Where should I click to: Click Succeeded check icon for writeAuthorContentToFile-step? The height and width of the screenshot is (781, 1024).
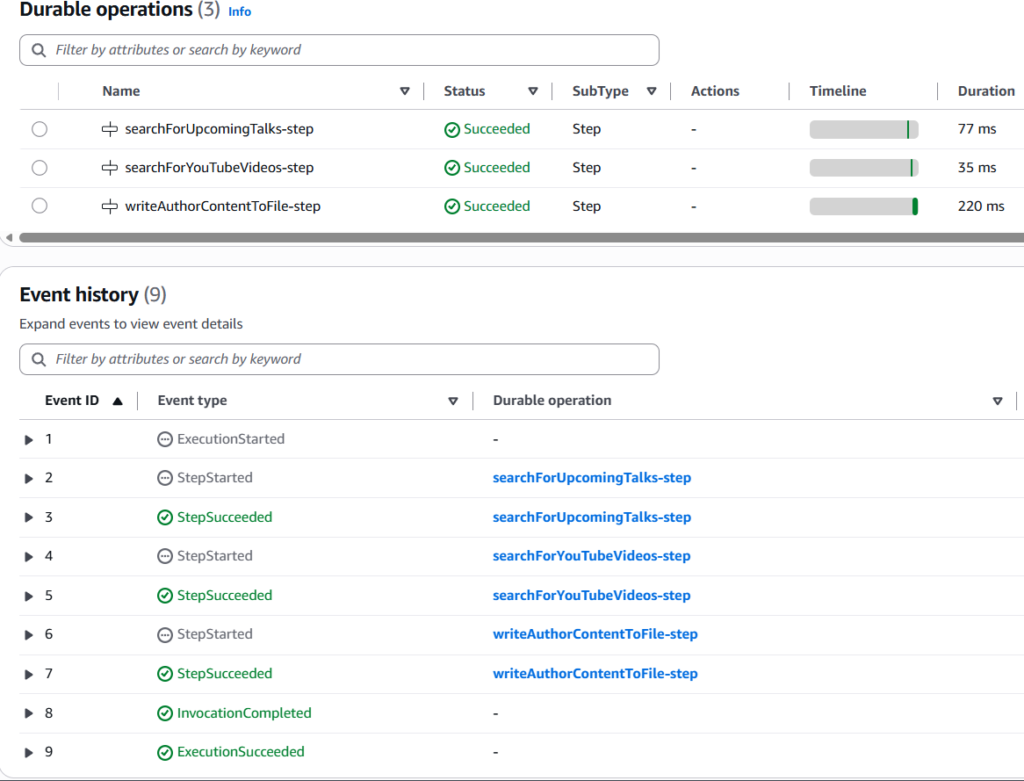452,206
